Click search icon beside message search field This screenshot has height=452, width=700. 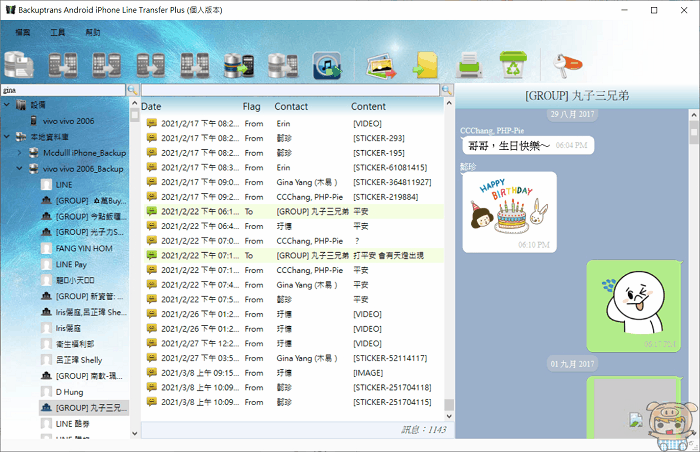[x=447, y=90]
